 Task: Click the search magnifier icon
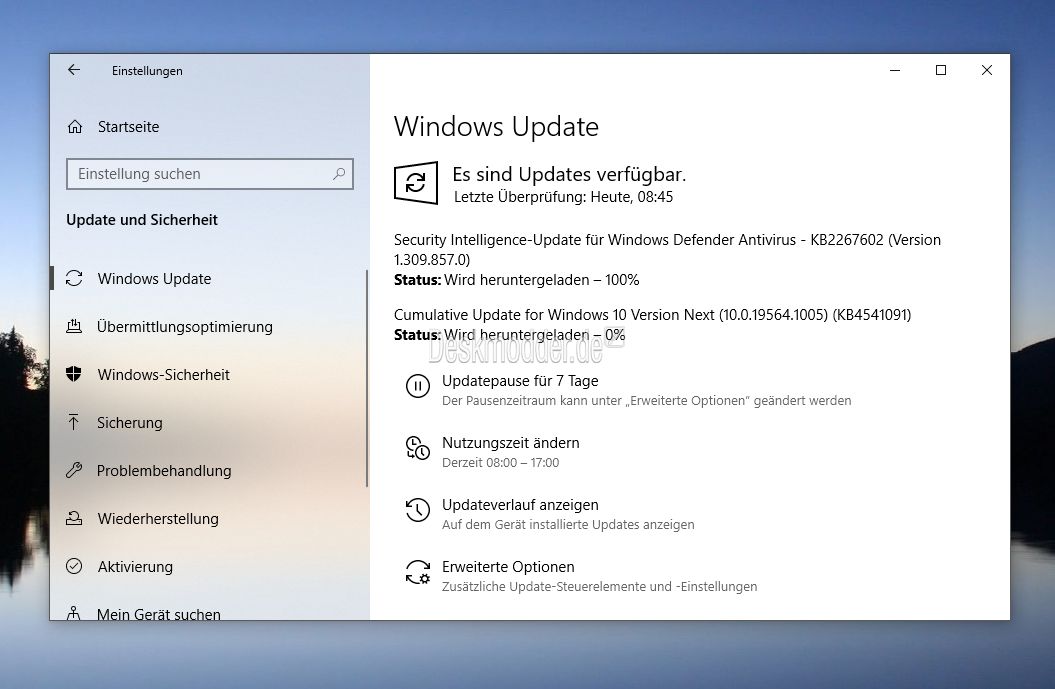pyautogui.click(x=339, y=174)
